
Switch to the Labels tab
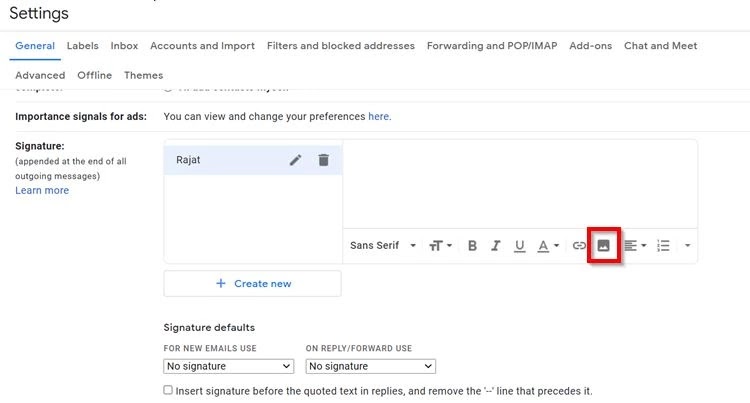pyautogui.click(x=82, y=46)
